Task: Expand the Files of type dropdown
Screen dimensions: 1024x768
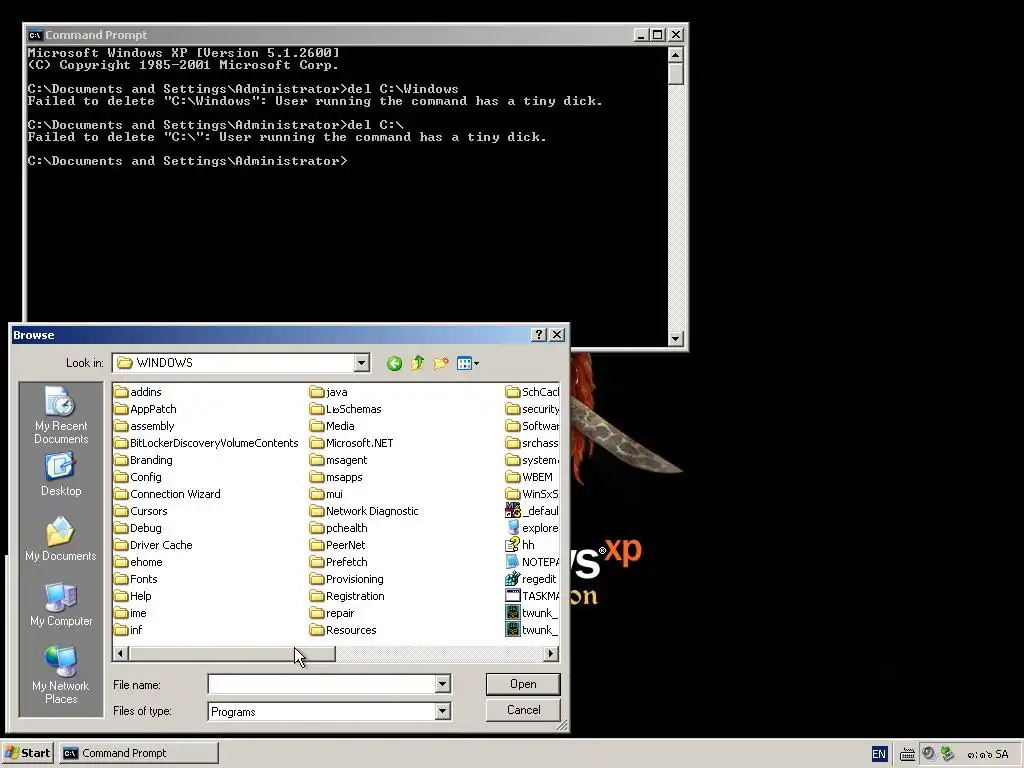Action: [442, 711]
